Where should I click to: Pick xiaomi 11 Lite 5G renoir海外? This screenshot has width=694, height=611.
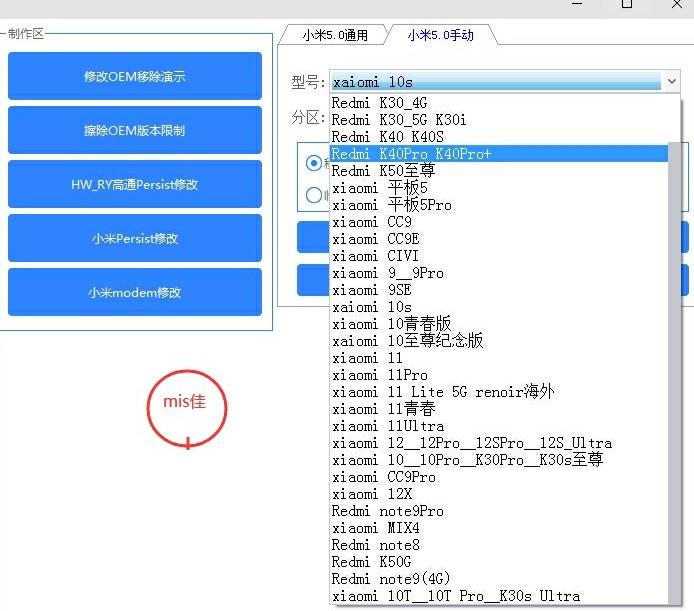tap(442, 392)
